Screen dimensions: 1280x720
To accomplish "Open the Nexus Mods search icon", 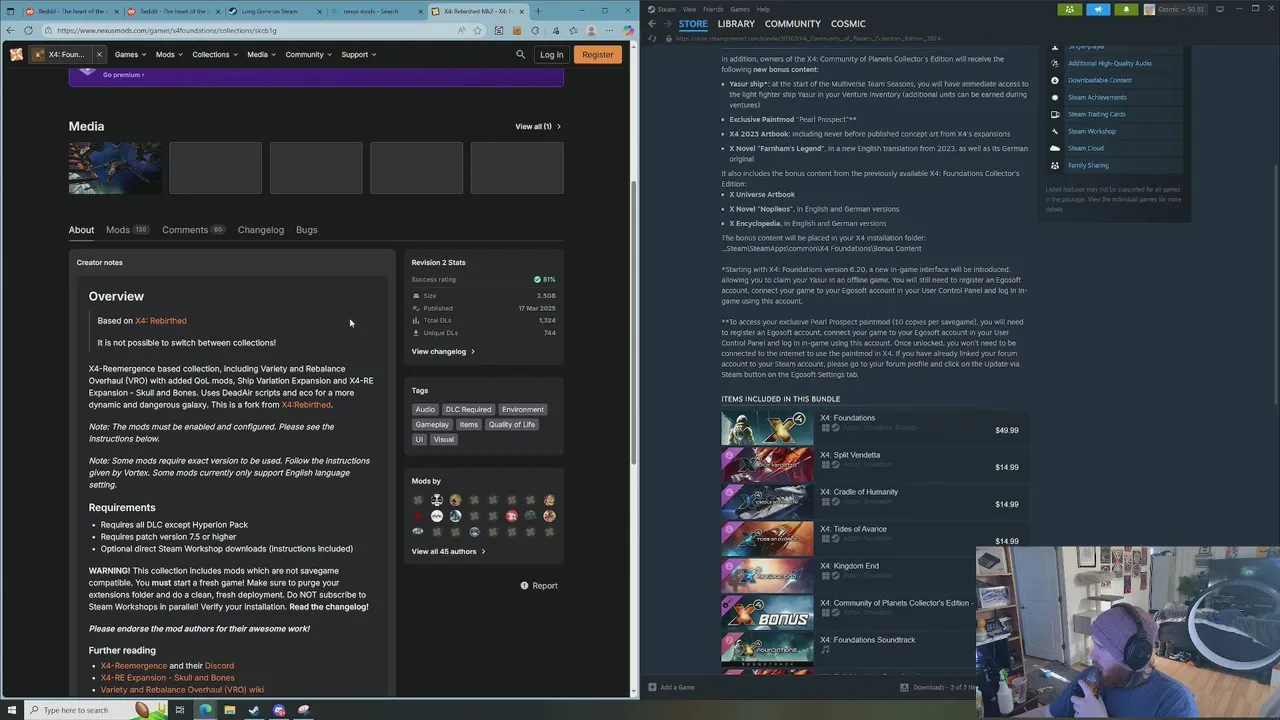I will click(x=520, y=54).
